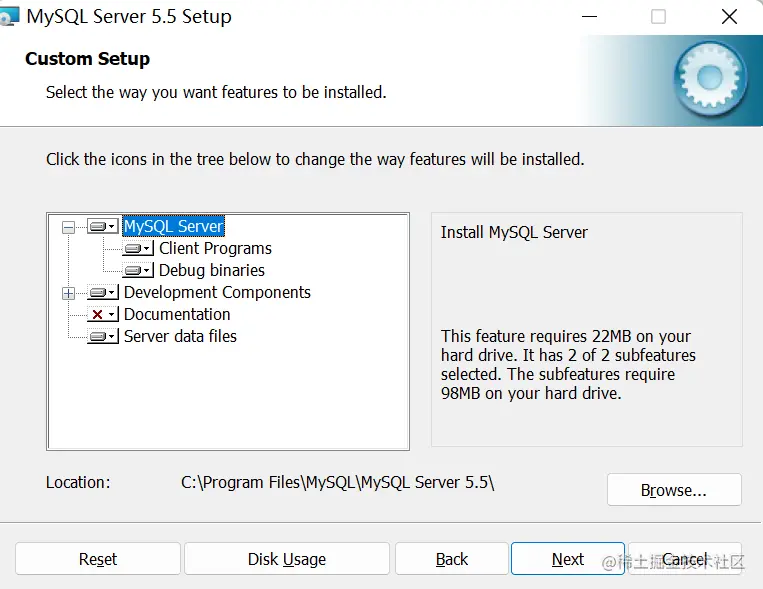
Task: Select the MySQL Server tree label
Action: (173, 226)
